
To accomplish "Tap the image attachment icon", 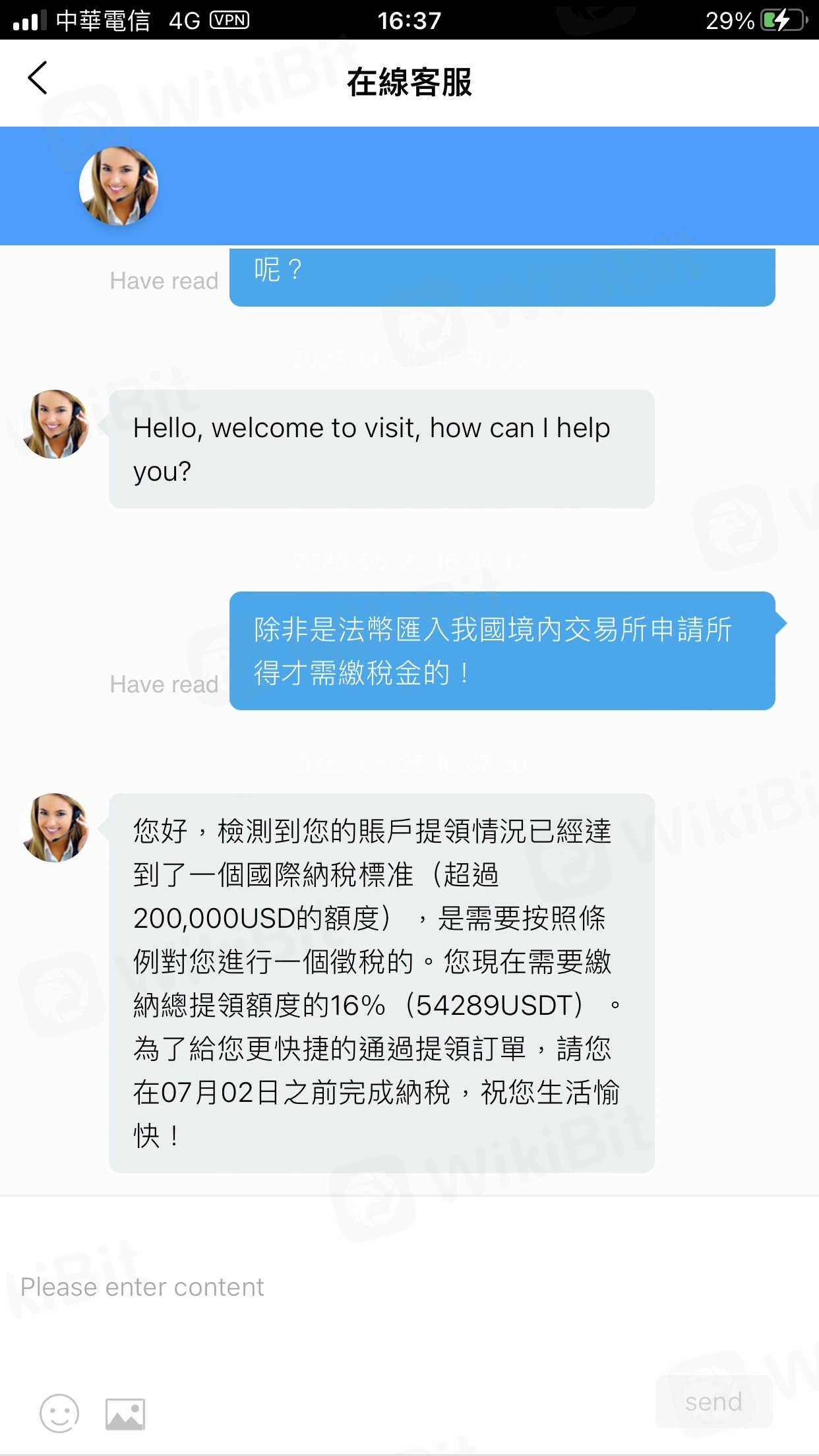I will coord(125,1414).
